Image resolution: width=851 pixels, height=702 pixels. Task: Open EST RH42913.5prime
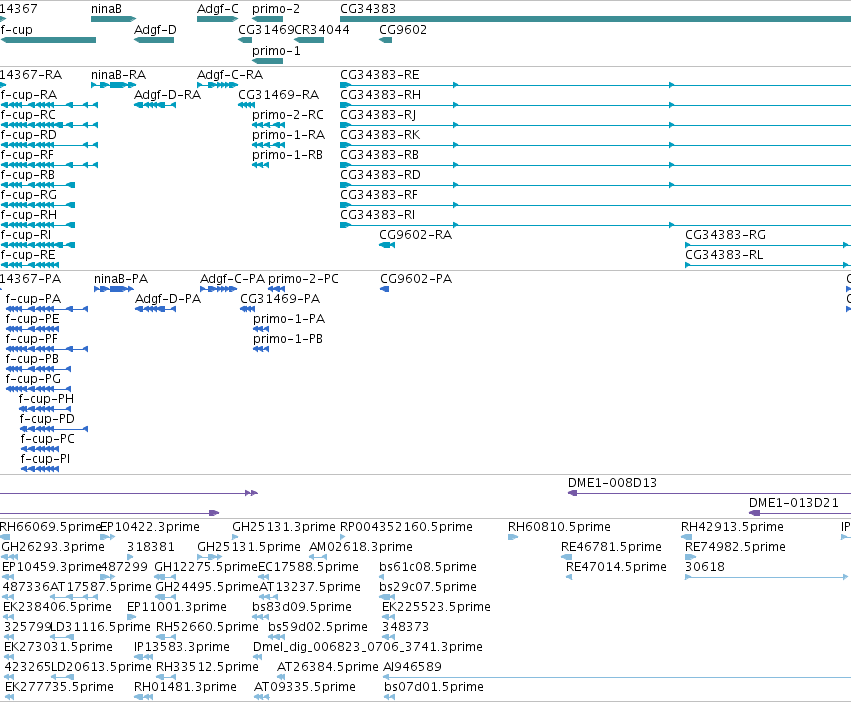732,527
